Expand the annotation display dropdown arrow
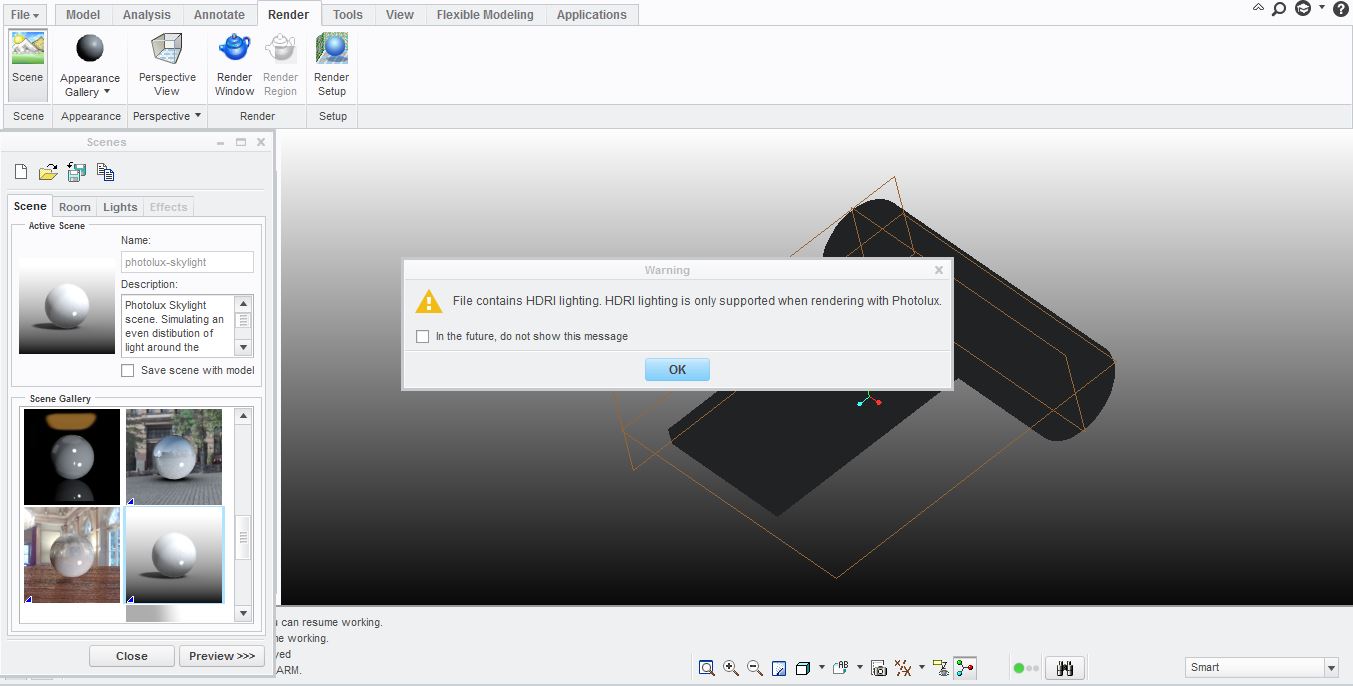 [860, 668]
